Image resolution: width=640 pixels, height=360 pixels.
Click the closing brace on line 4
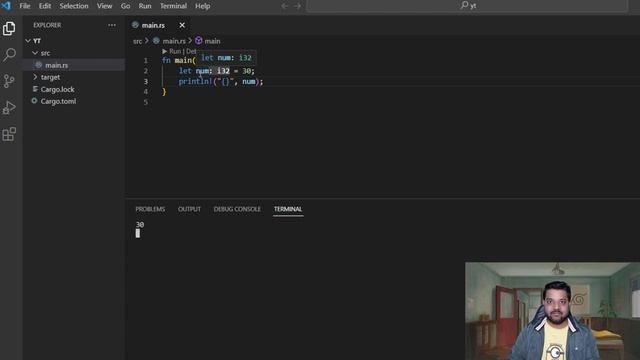click(x=164, y=92)
